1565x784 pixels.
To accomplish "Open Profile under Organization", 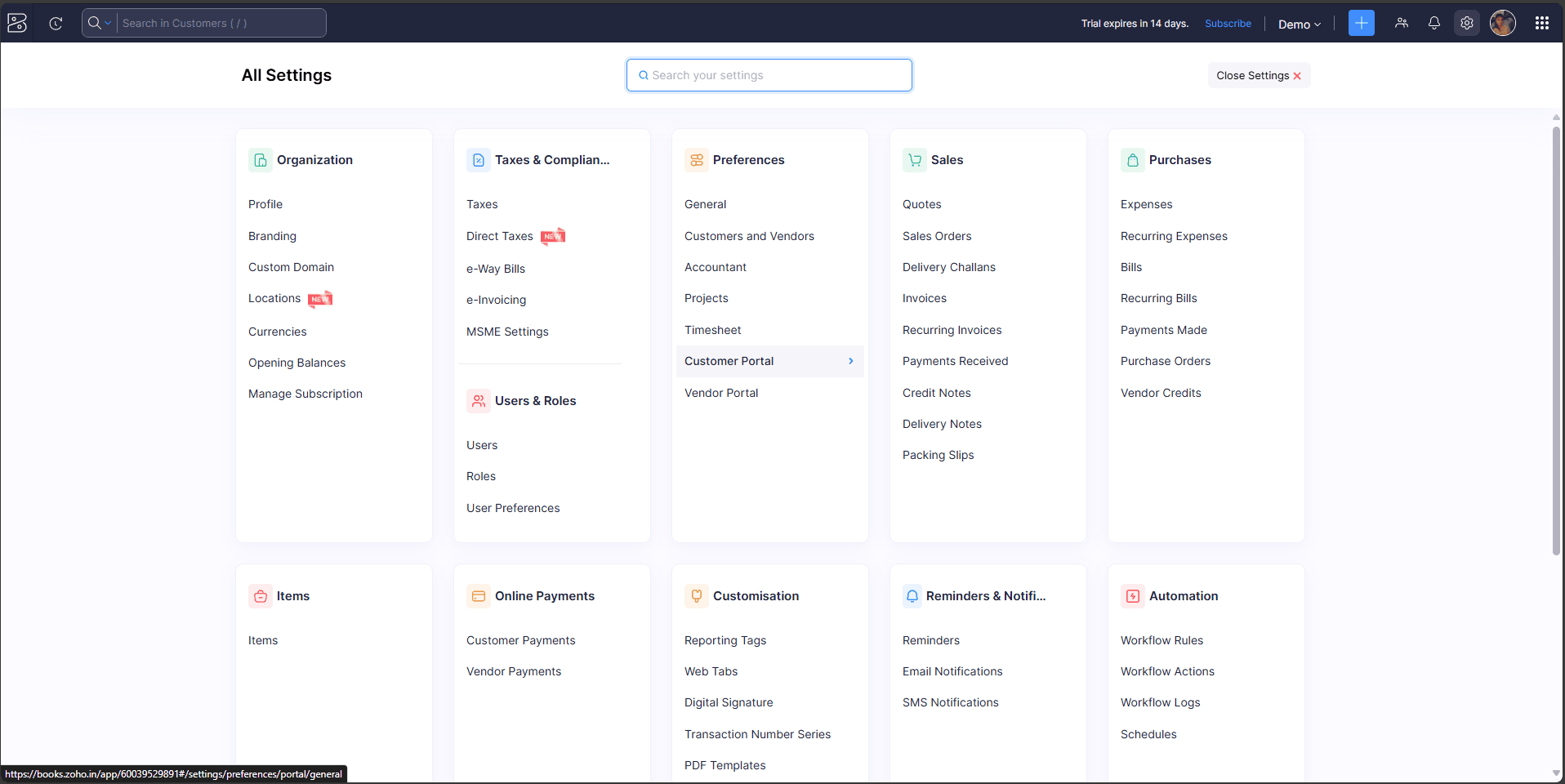I will tap(265, 204).
